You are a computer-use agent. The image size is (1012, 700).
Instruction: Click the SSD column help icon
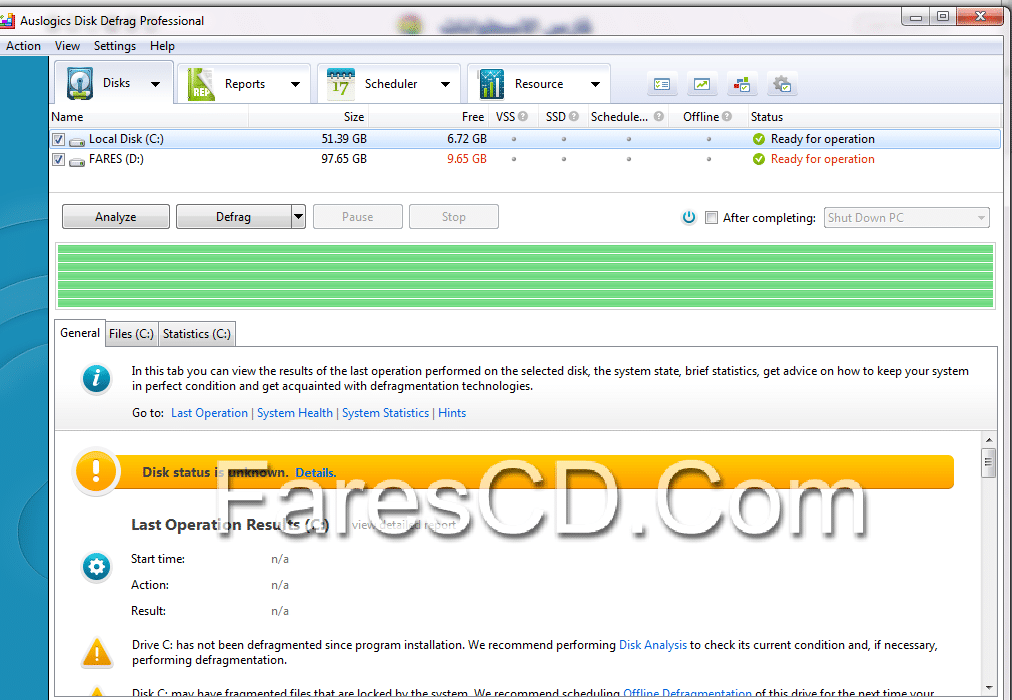[574, 116]
